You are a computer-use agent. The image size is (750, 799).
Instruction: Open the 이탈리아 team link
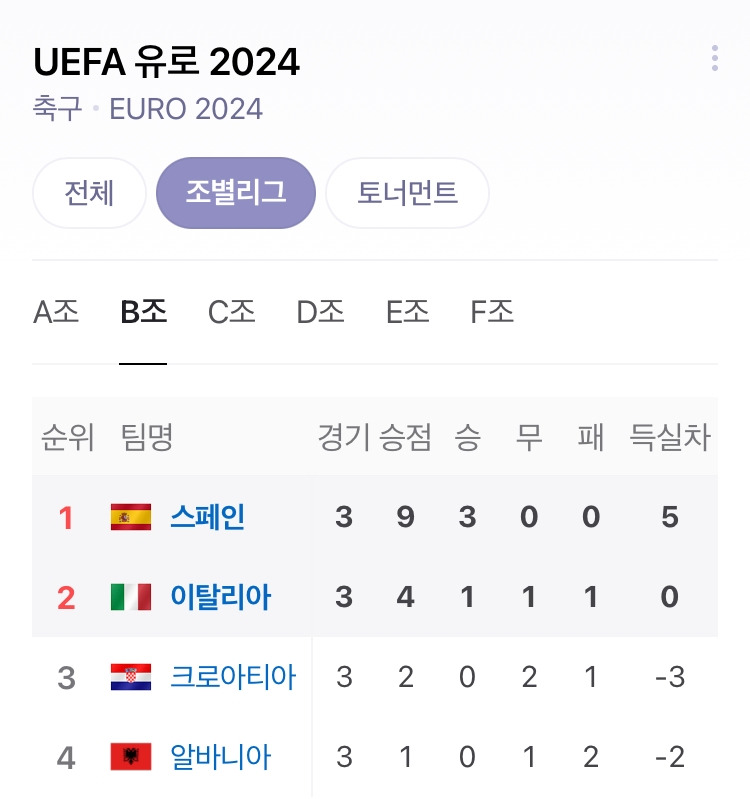pyautogui.click(x=220, y=597)
